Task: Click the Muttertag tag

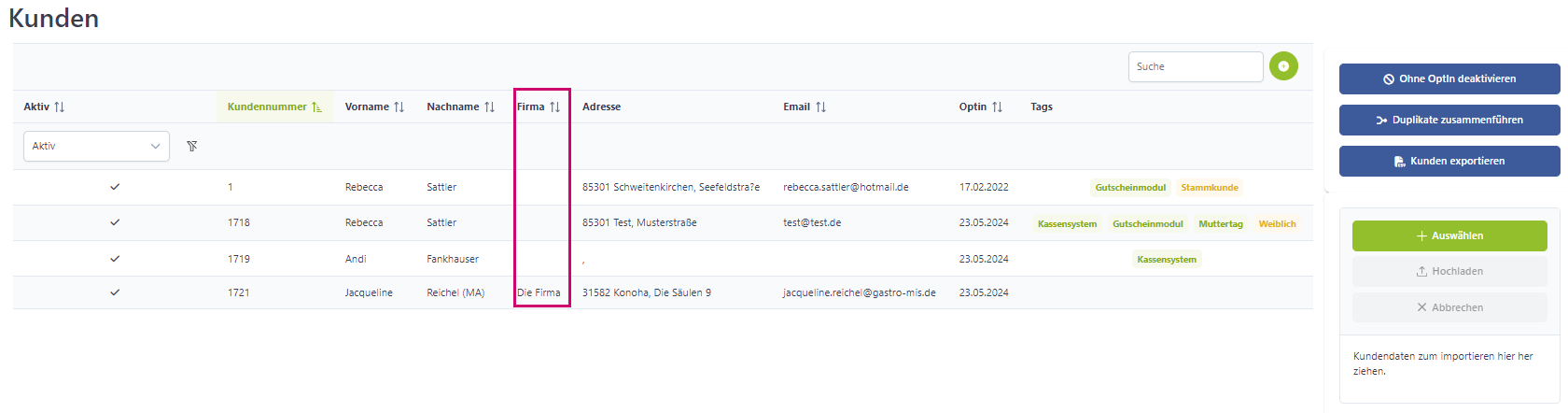Action: 1221,224
